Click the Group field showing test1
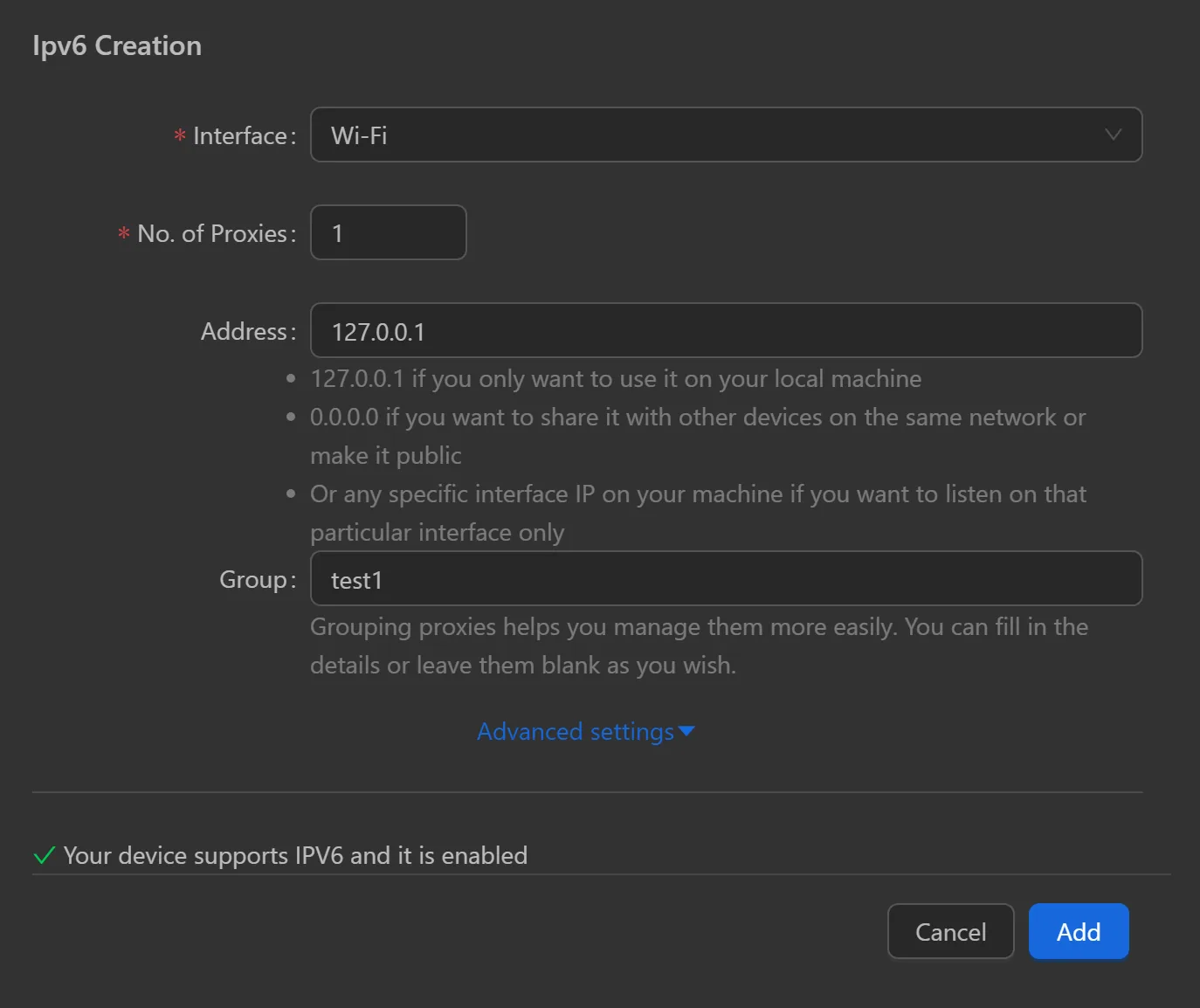The height and width of the screenshot is (1008, 1200). [x=725, y=578]
